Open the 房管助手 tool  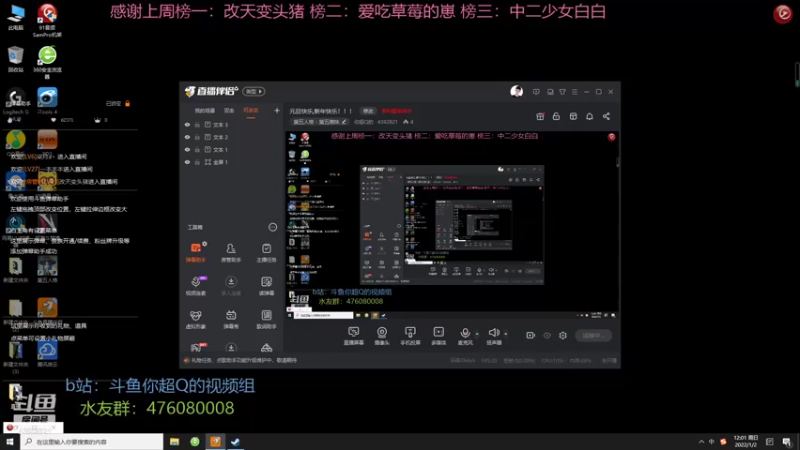tap(231, 252)
